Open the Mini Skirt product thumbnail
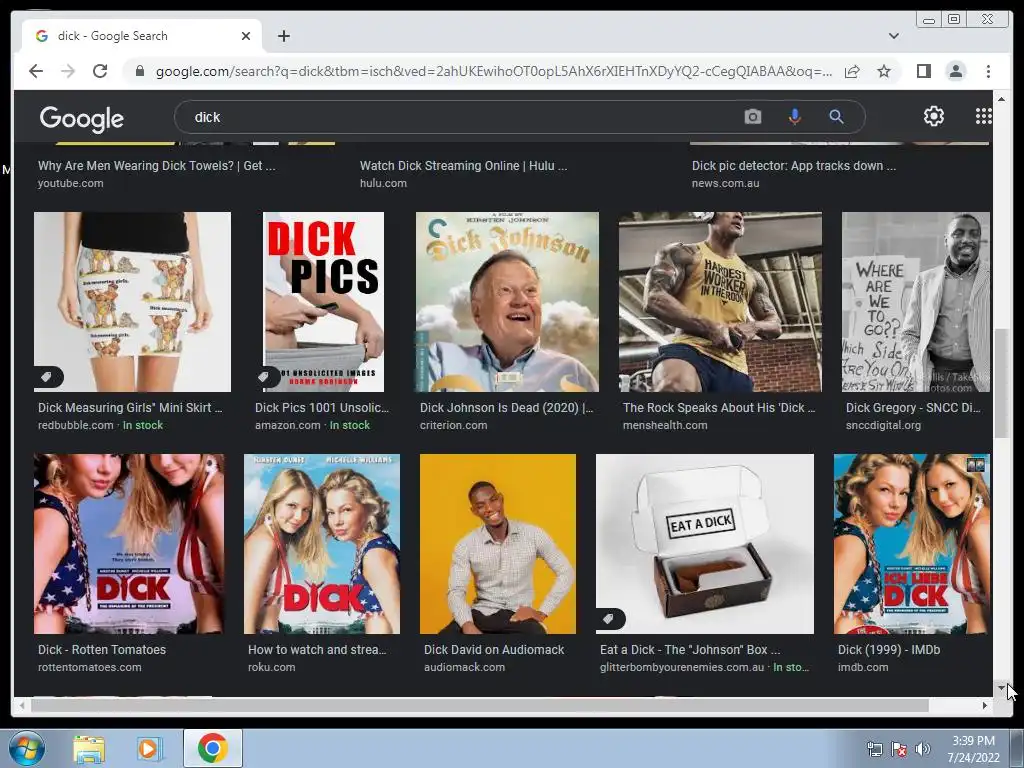This screenshot has height=768, width=1024. point(133,302)
